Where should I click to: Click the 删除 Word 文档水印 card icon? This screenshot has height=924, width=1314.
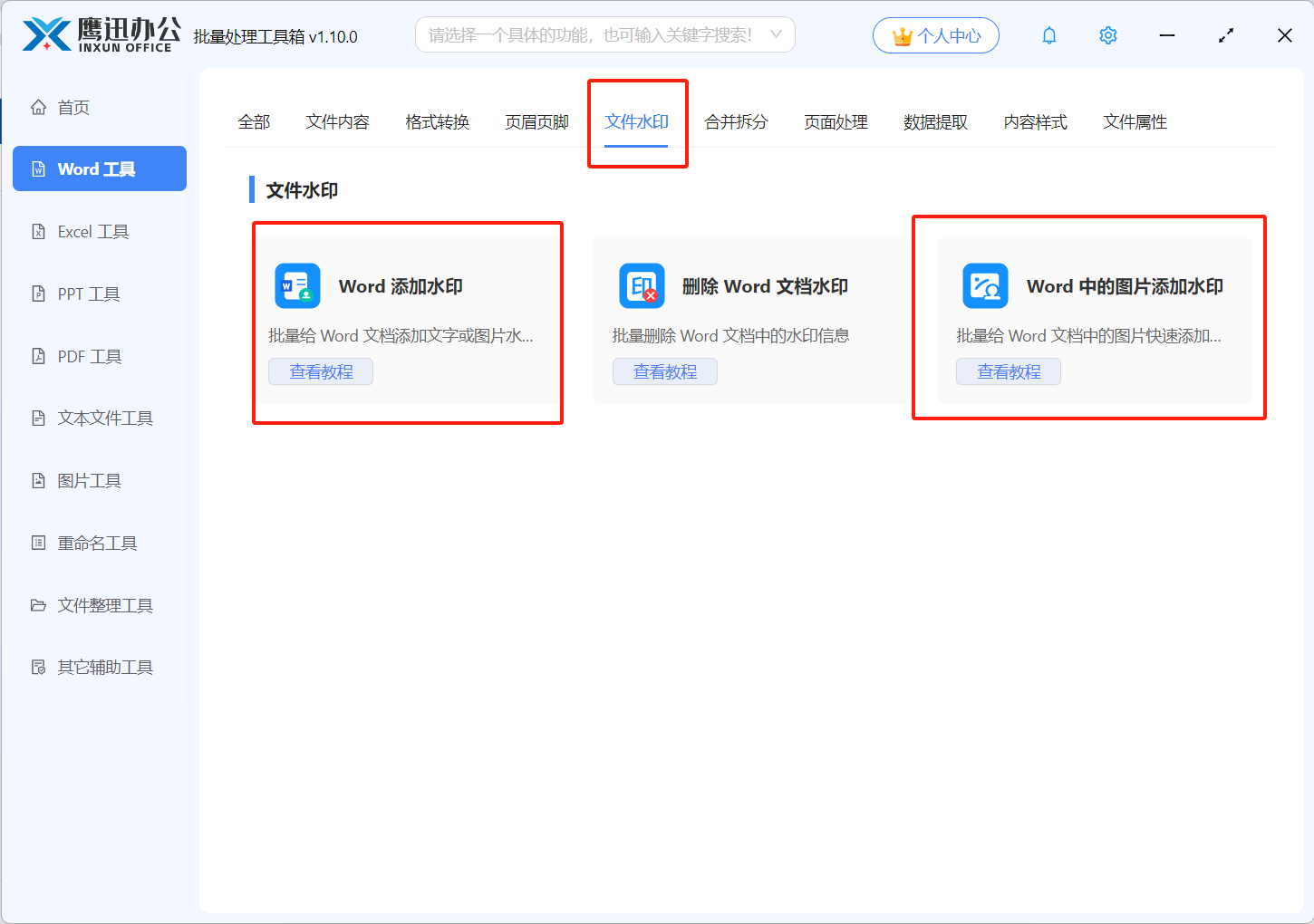point(642,286)
